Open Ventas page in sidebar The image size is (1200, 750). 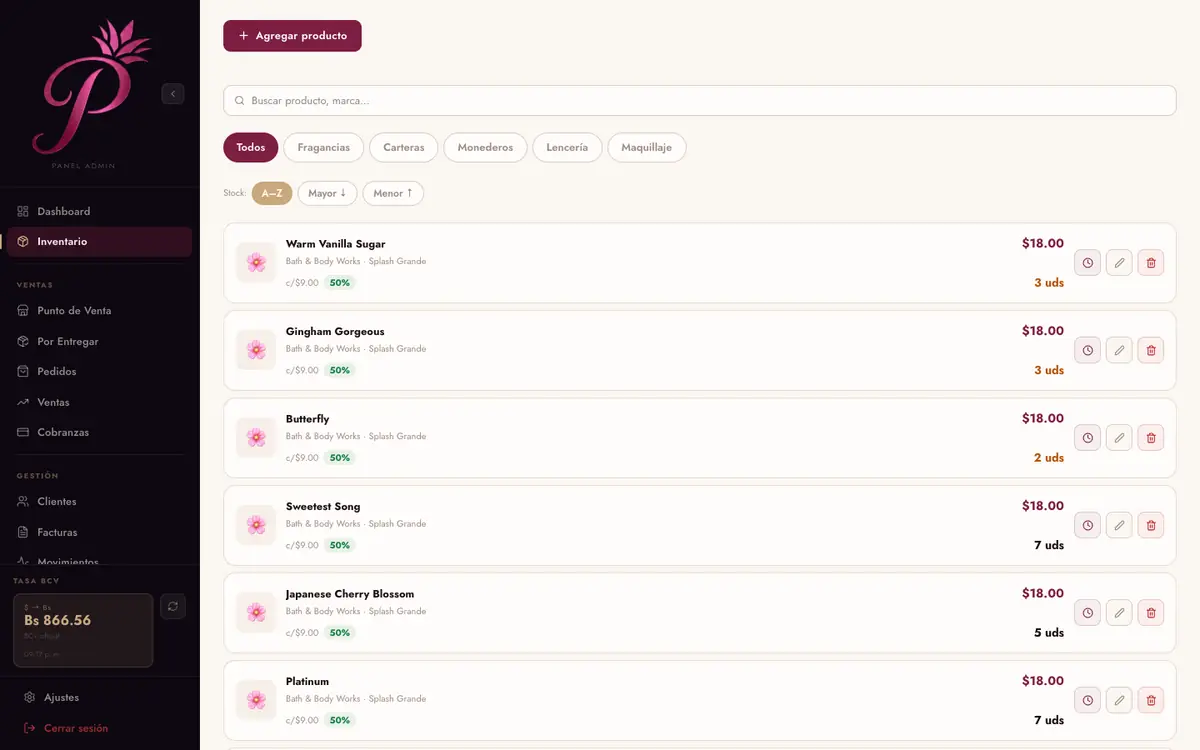pos(99,402)
